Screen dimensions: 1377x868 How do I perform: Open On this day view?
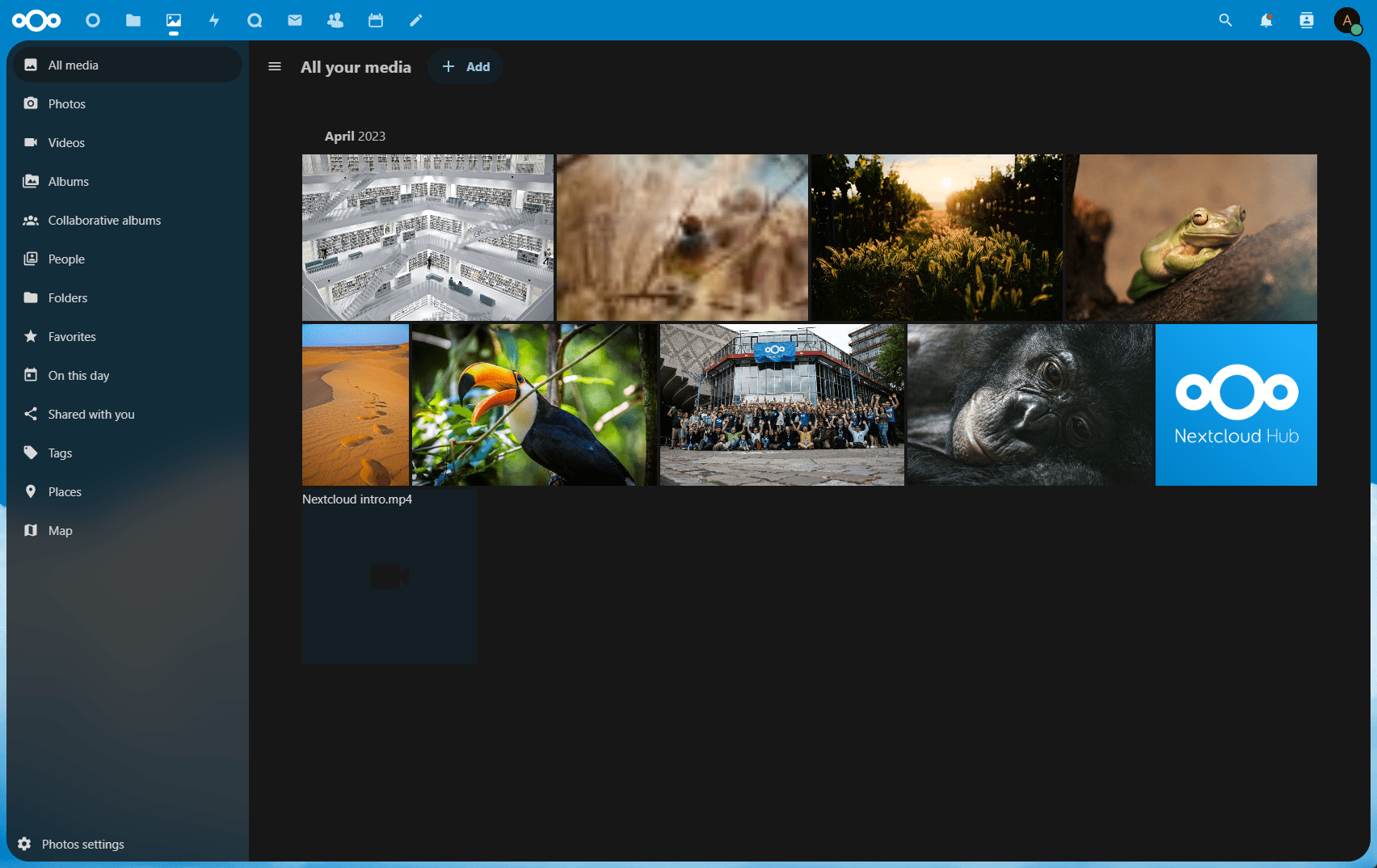[128, 375]
